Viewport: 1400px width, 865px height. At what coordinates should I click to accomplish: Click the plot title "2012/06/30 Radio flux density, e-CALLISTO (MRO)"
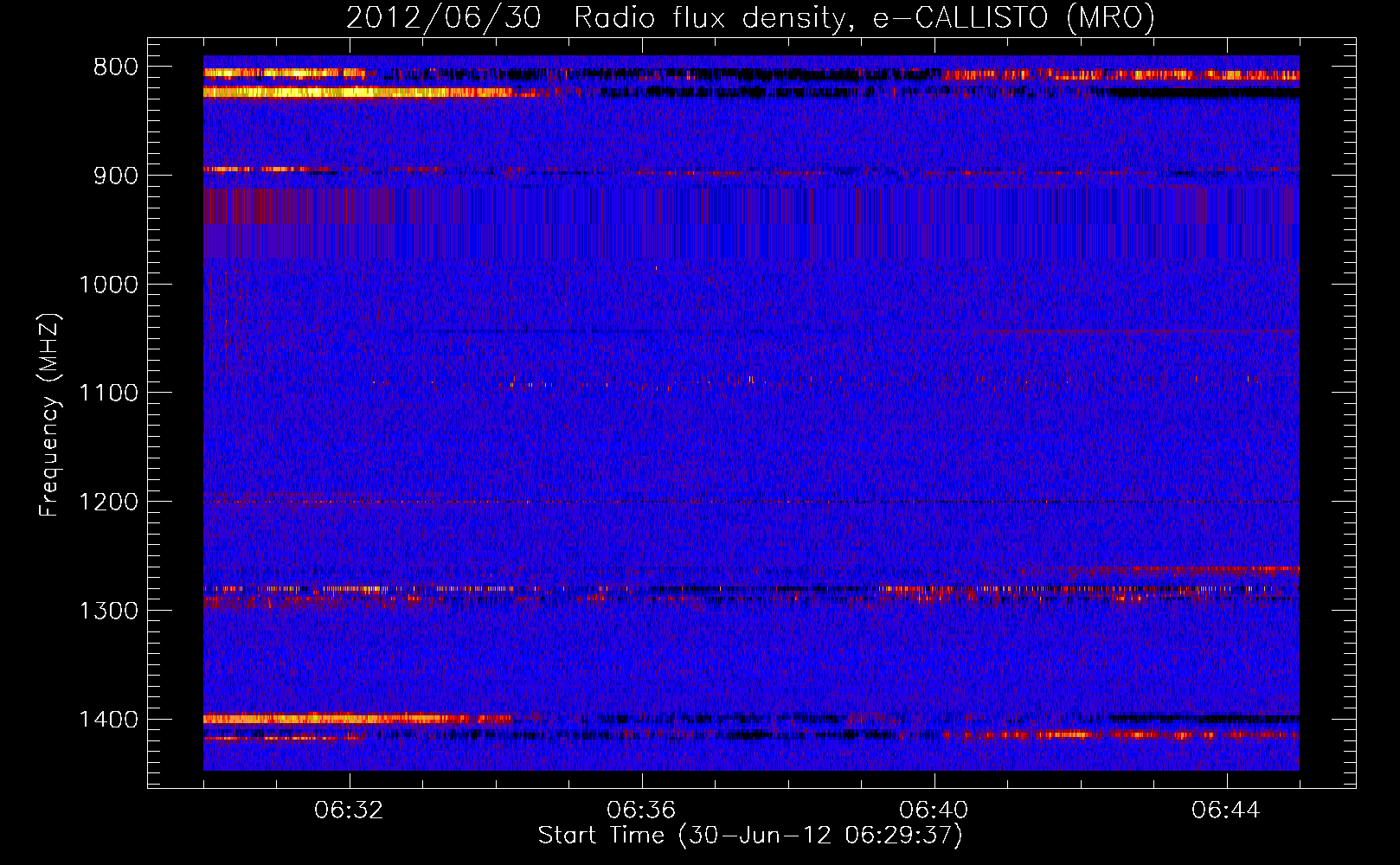(750, 17)
